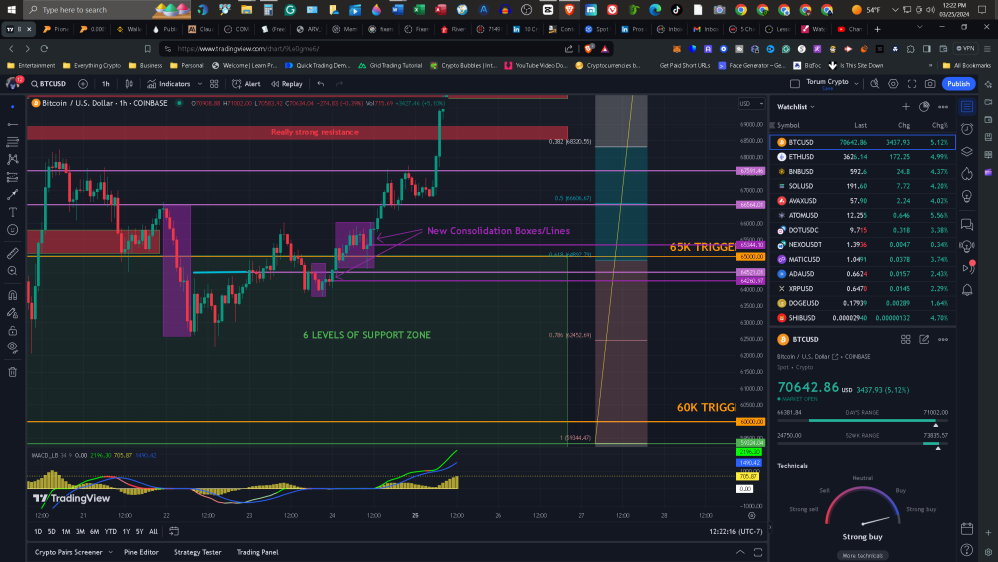Select the brush drawing tool
Screen dimensions: 998x562
tap(12, 195)
